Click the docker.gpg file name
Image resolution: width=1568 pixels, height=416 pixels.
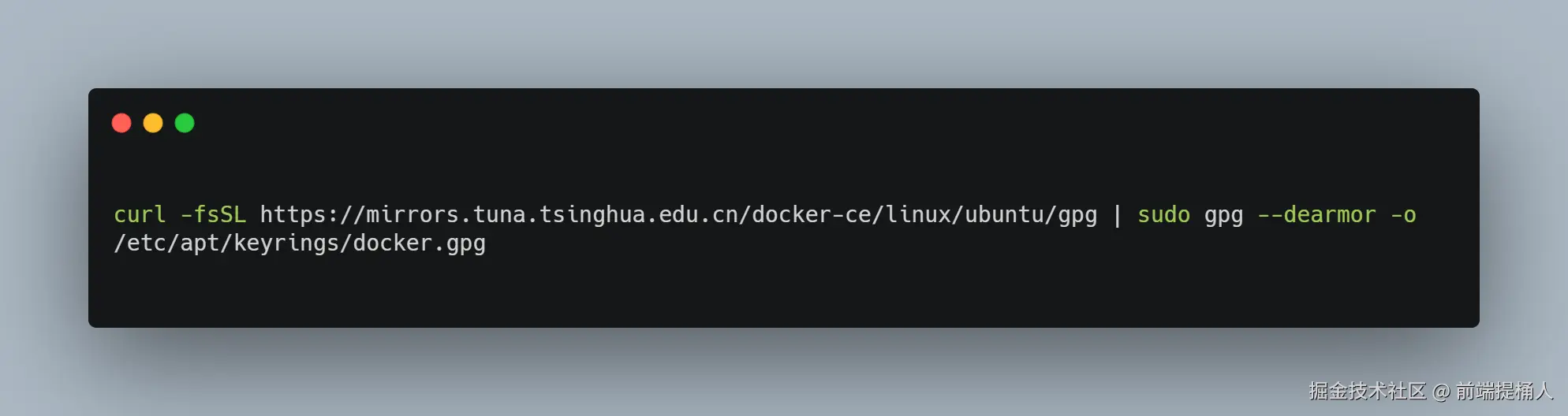coord(419,243)
